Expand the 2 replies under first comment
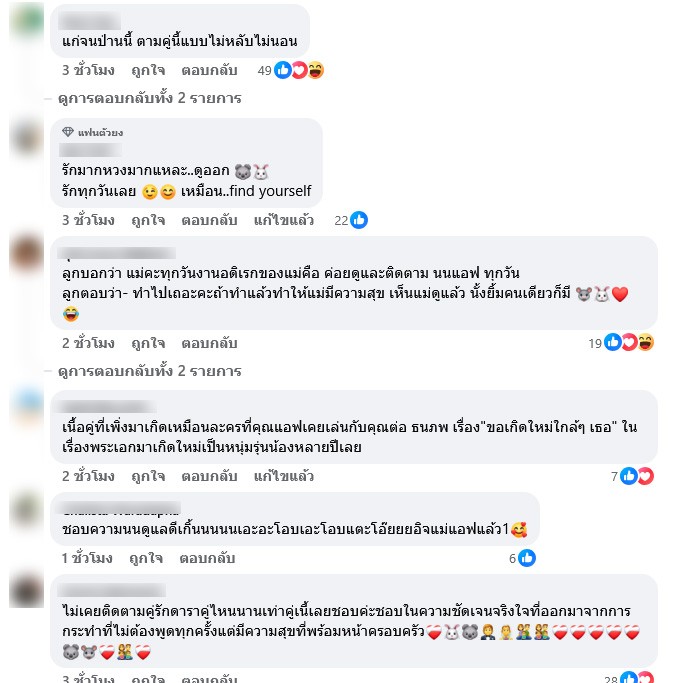 [x=150, y=98]
